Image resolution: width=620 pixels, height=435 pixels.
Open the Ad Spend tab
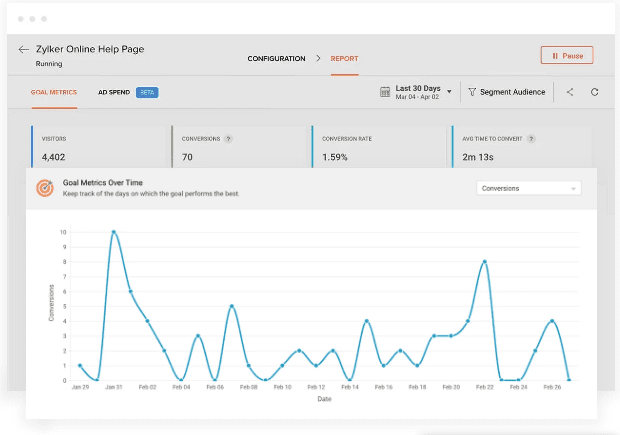point(114,92)
